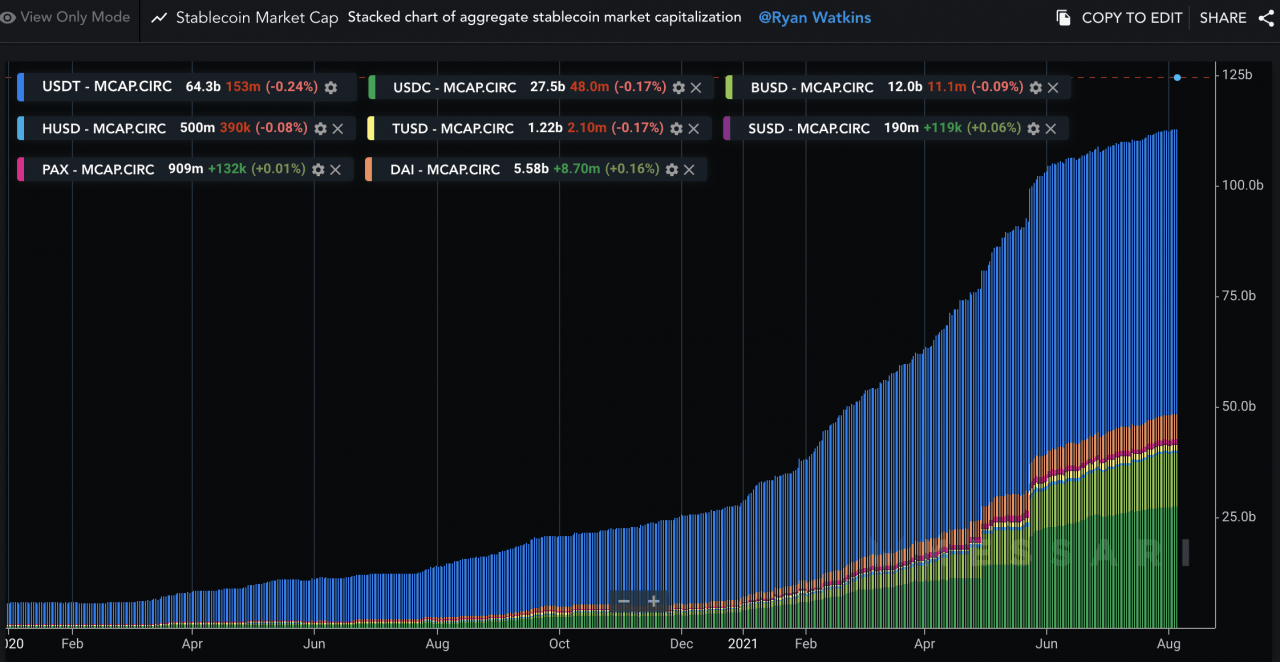Zoom in using the plus button
1280x662 pixels.
point(654,601)
